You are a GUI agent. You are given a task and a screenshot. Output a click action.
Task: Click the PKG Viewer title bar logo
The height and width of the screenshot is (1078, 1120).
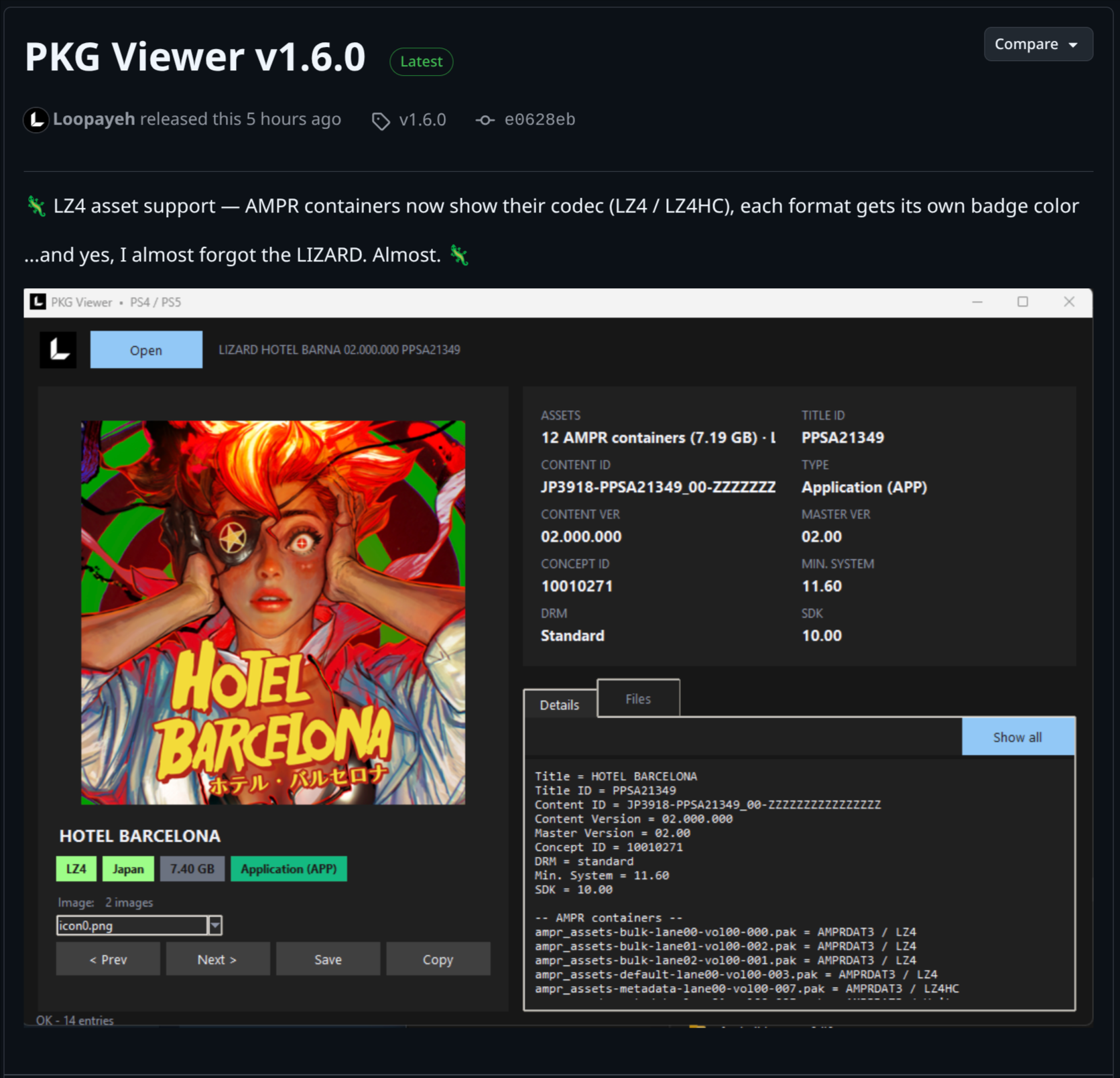[x=38, y=302]
